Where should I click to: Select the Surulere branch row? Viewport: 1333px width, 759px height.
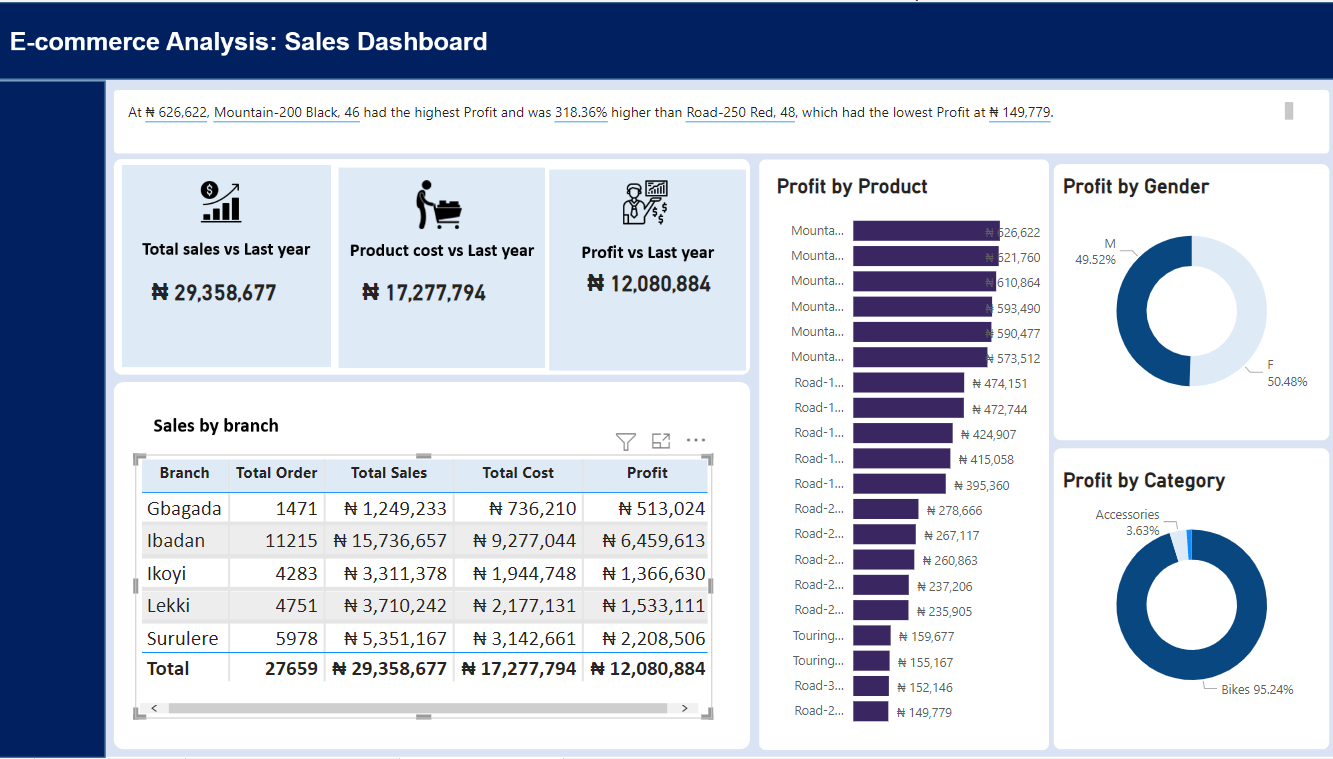(x=425, y=638)
